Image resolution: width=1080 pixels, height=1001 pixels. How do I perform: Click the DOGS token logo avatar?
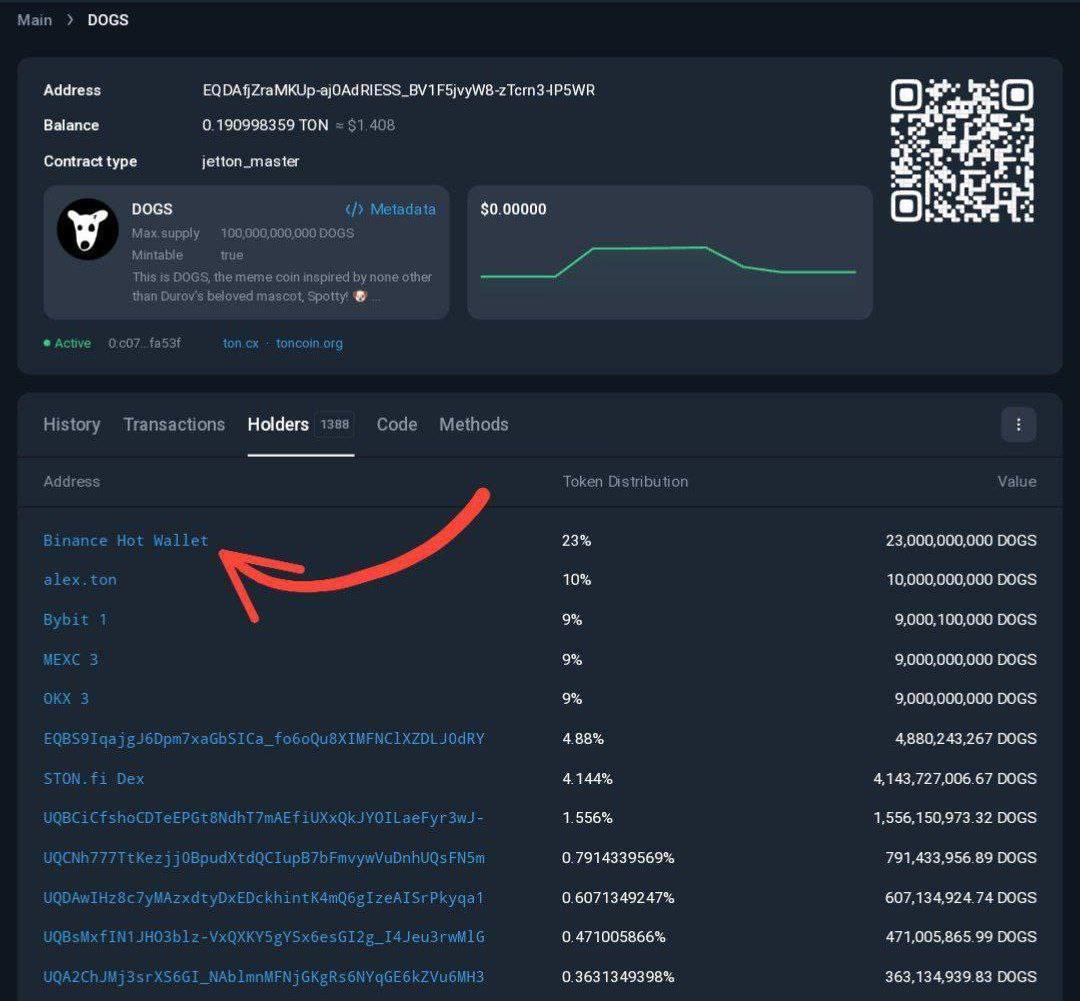[88, 229]
